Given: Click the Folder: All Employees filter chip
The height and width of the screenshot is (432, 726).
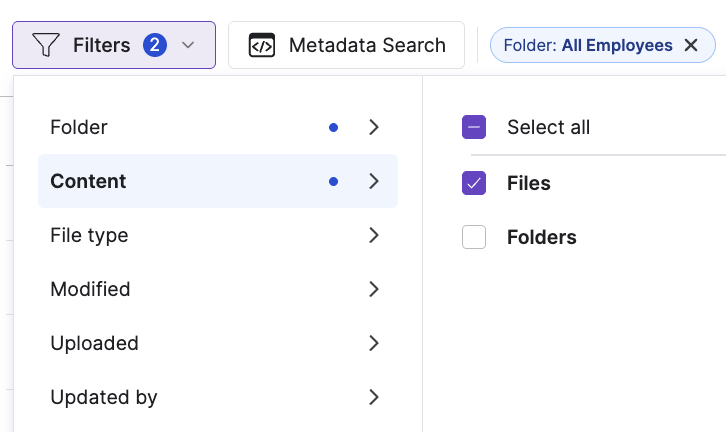Looking at the screenshot, I should click(x=588, y=45).
